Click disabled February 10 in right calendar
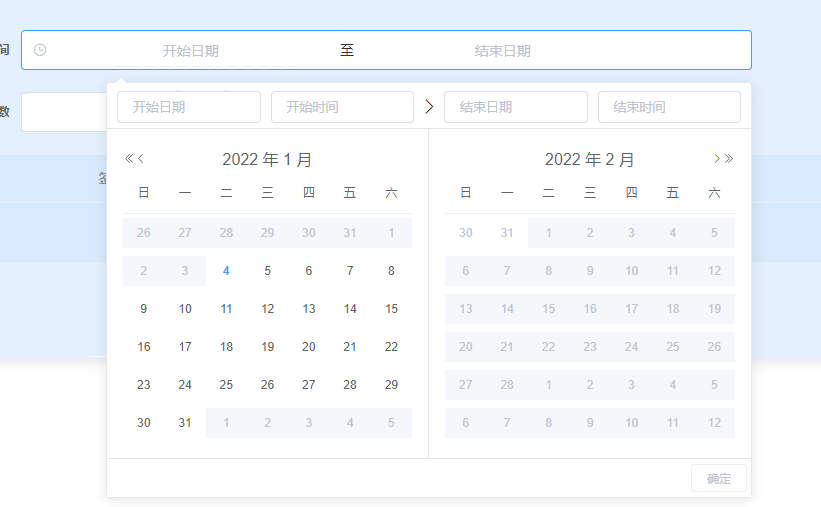This screenshot has height=507, width=821. (x=631, y=271)
